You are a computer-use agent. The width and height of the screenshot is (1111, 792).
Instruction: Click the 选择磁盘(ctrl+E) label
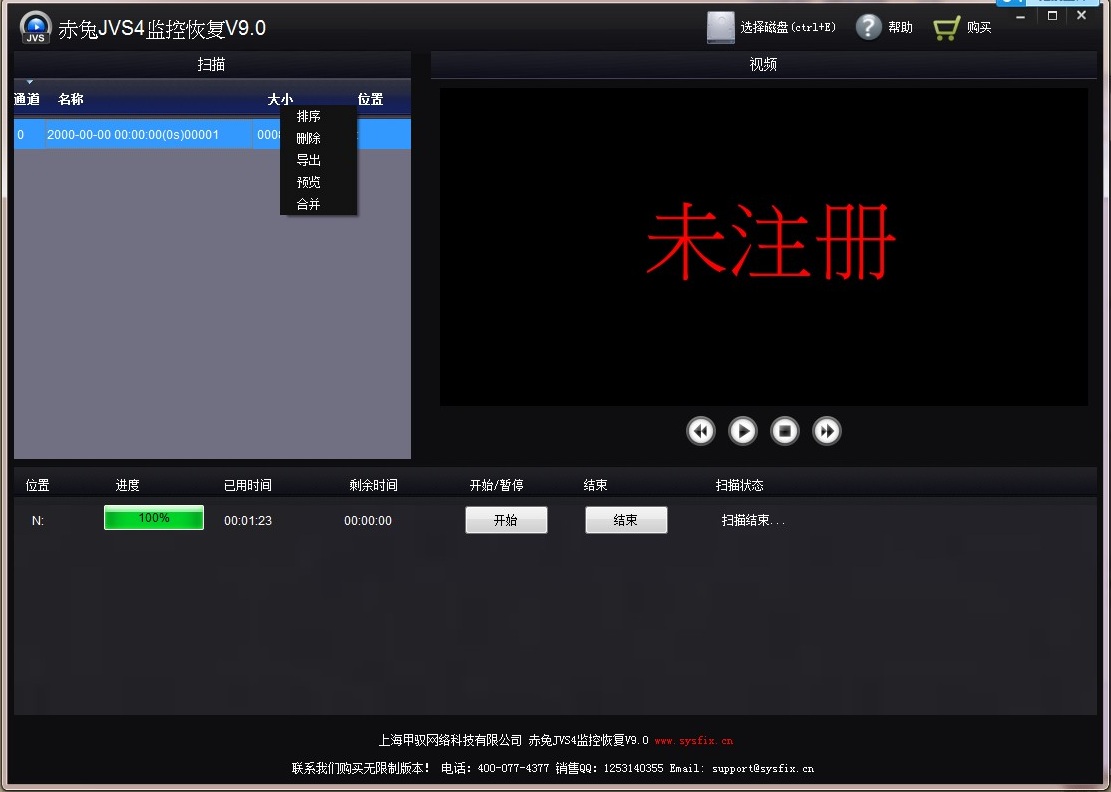788,28
